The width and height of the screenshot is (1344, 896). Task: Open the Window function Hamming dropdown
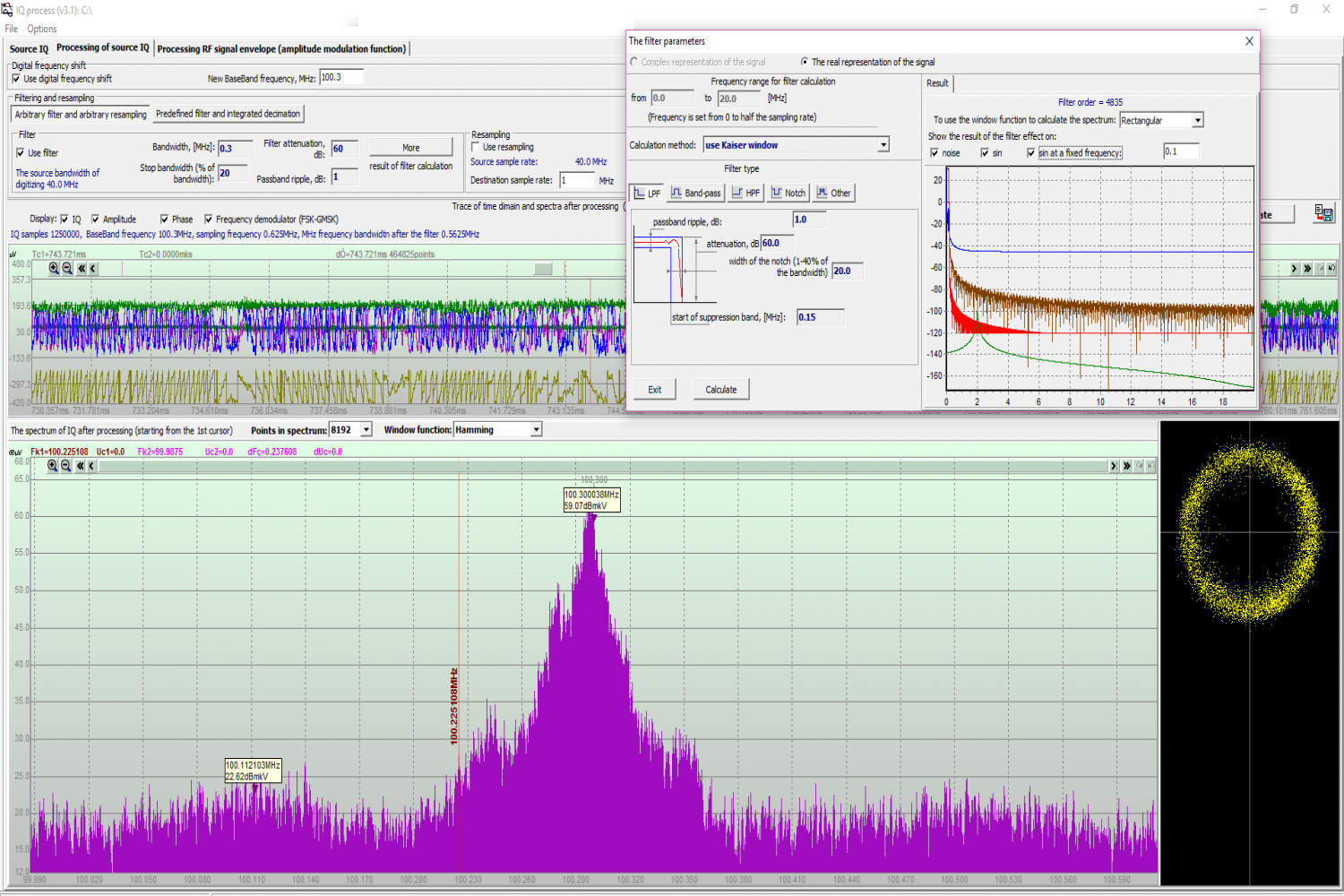[536, 430]
